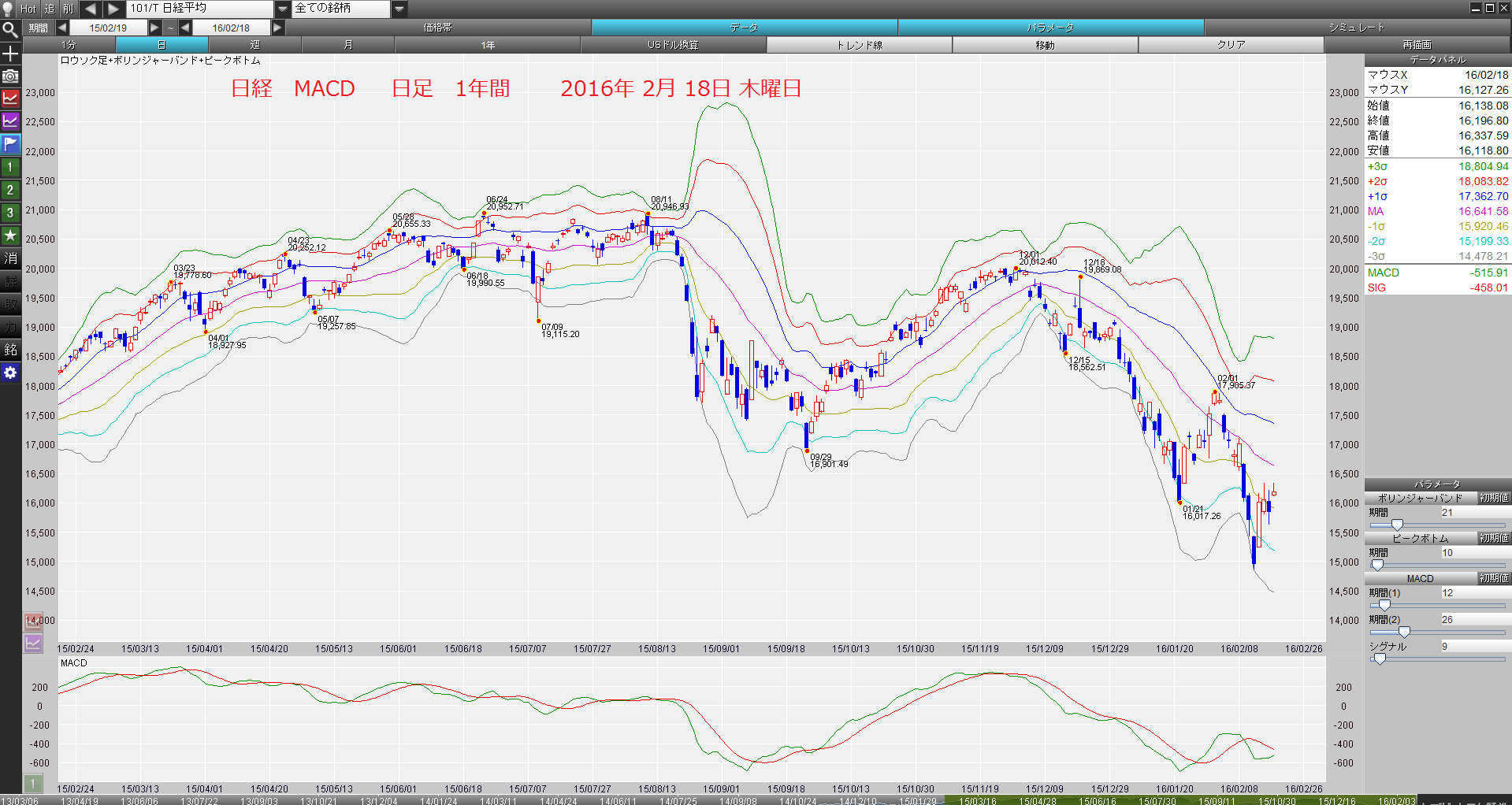Adjust the ピークボトム 期間 slider
1512x805 pixels.
point(1438,565)
